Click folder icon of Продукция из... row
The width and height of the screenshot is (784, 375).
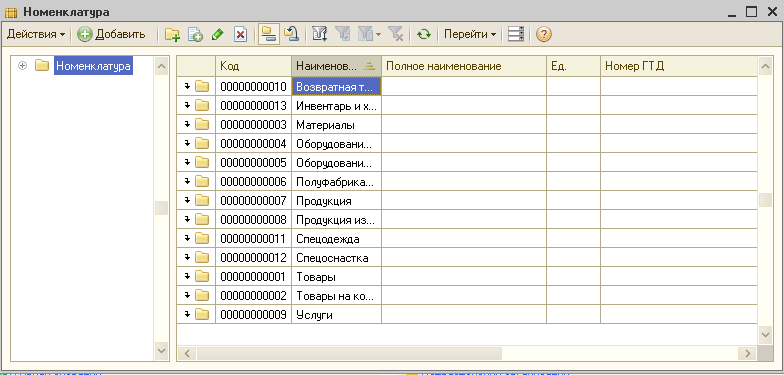pos(202,220)
